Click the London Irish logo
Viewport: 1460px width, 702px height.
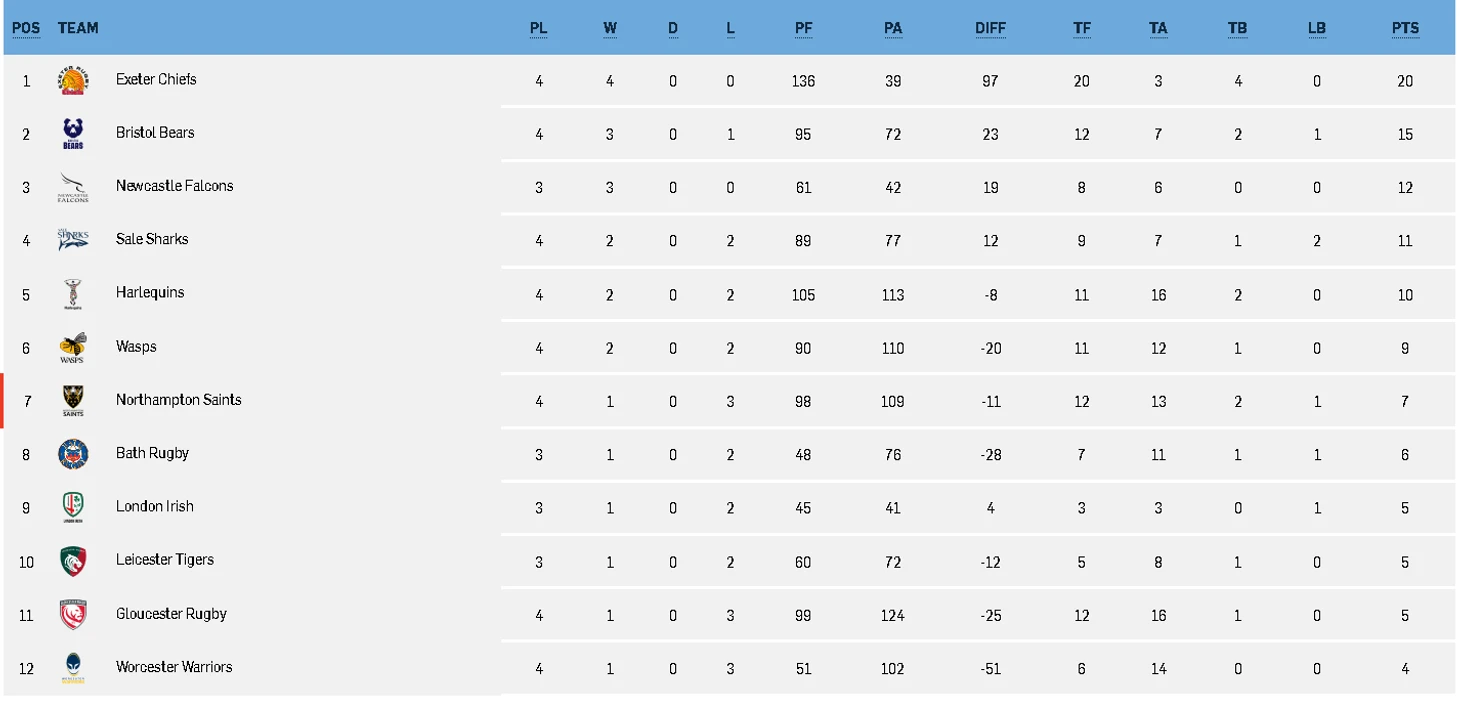(x=73, y=508)
